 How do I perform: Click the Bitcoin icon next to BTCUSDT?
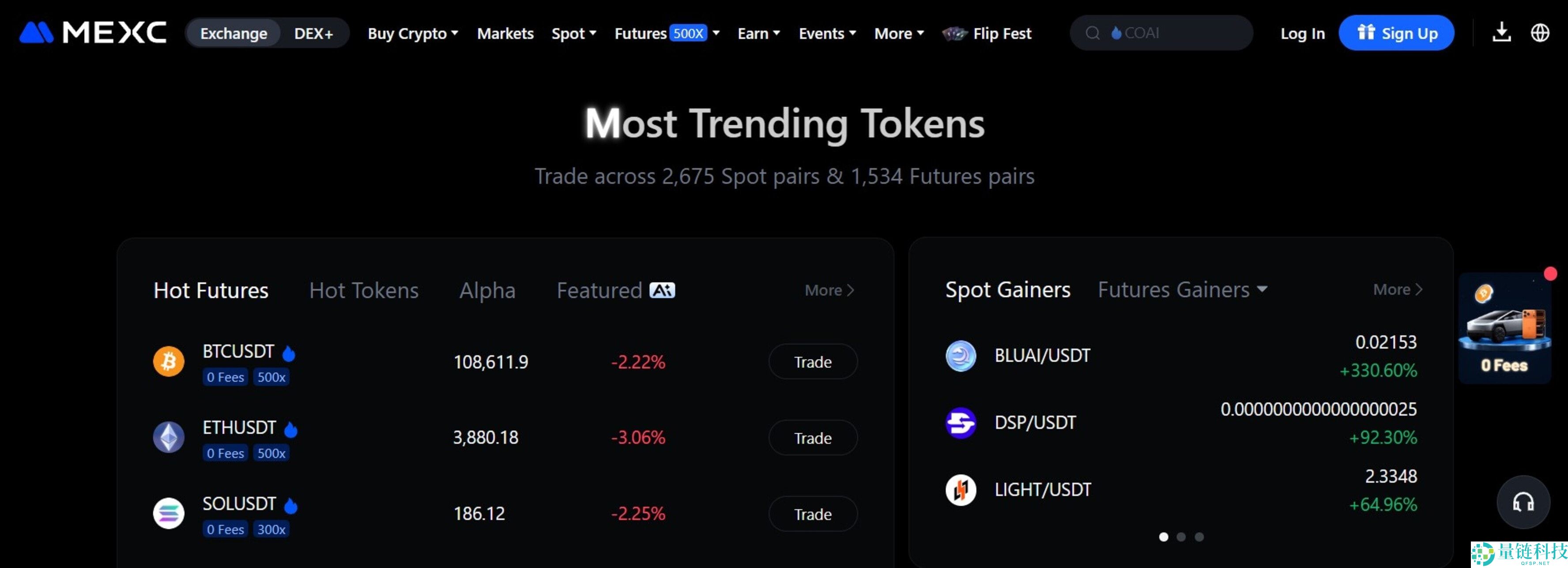click(168, 361)
